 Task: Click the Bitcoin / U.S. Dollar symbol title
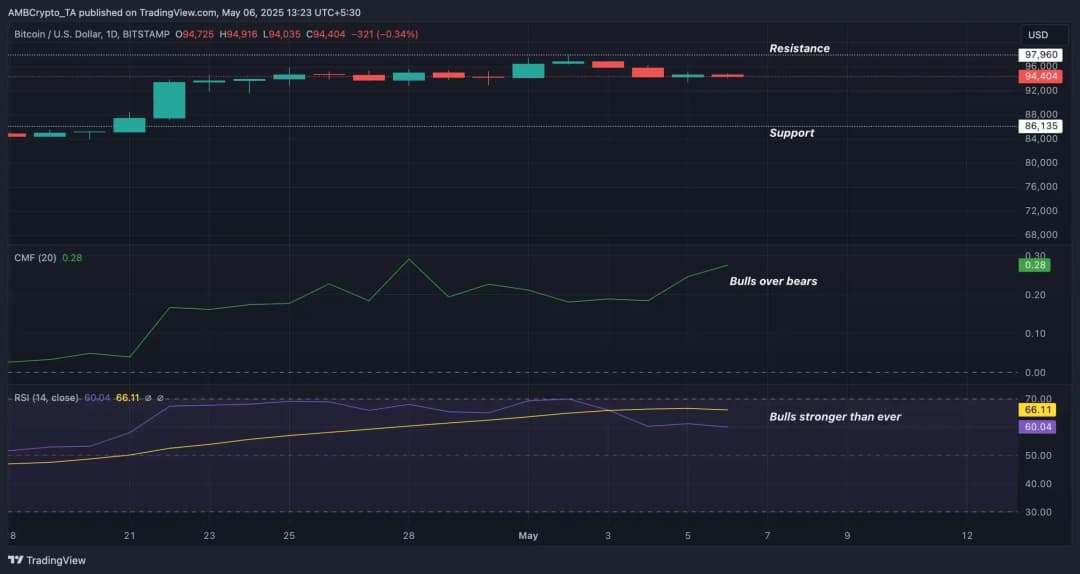[92, 34]
